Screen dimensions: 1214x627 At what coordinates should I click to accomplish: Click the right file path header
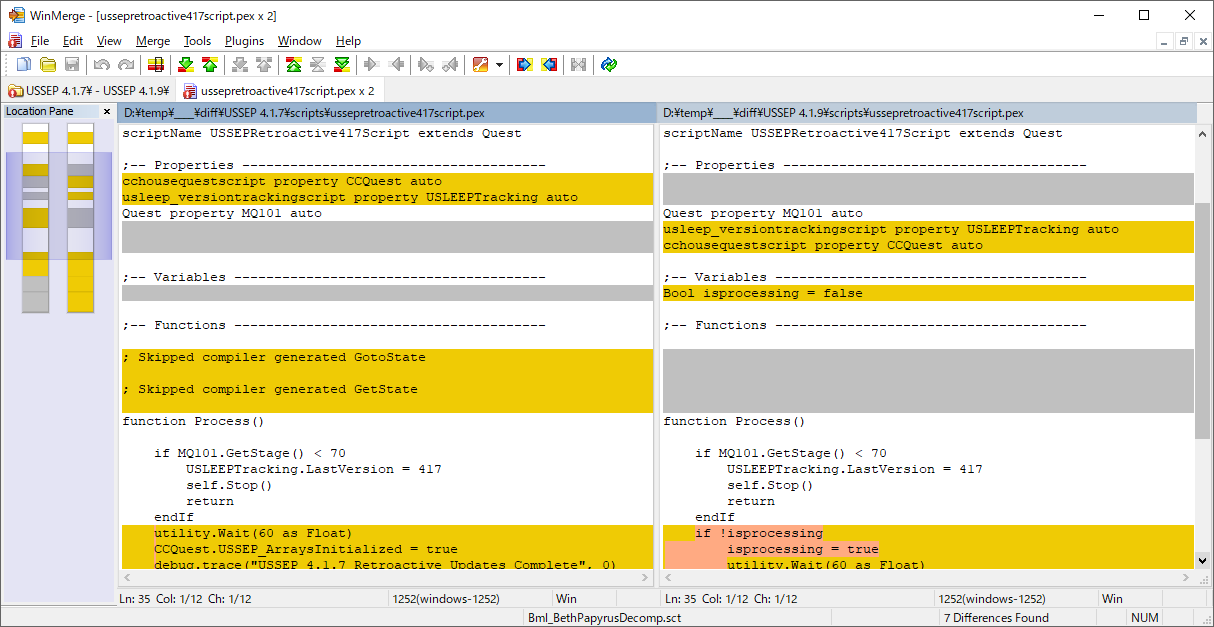[926, 113]
